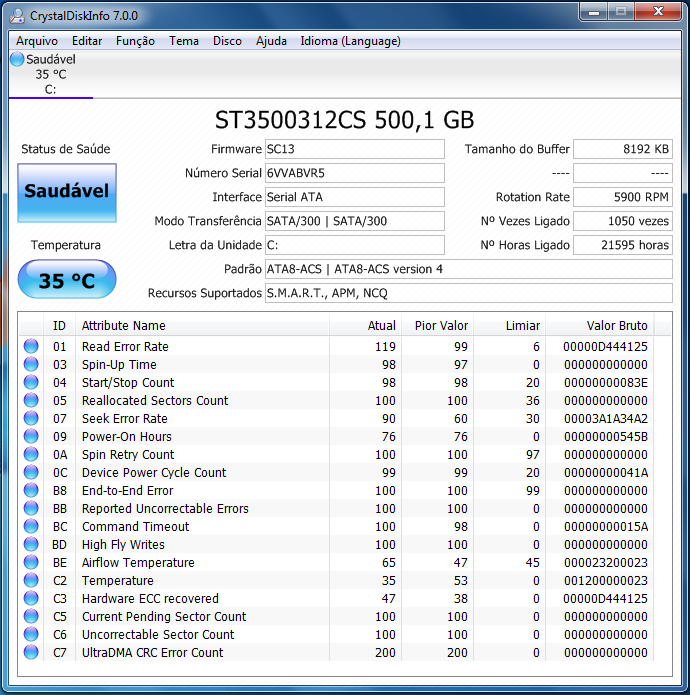Click raw value 001200000023 of Temperature
Image resolution: width=690 pixels, height=695 pixels.
tap(605, 581)
